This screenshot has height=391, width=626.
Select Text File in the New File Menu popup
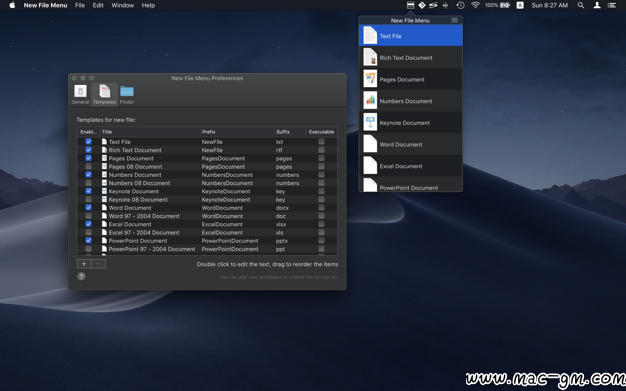411,36
